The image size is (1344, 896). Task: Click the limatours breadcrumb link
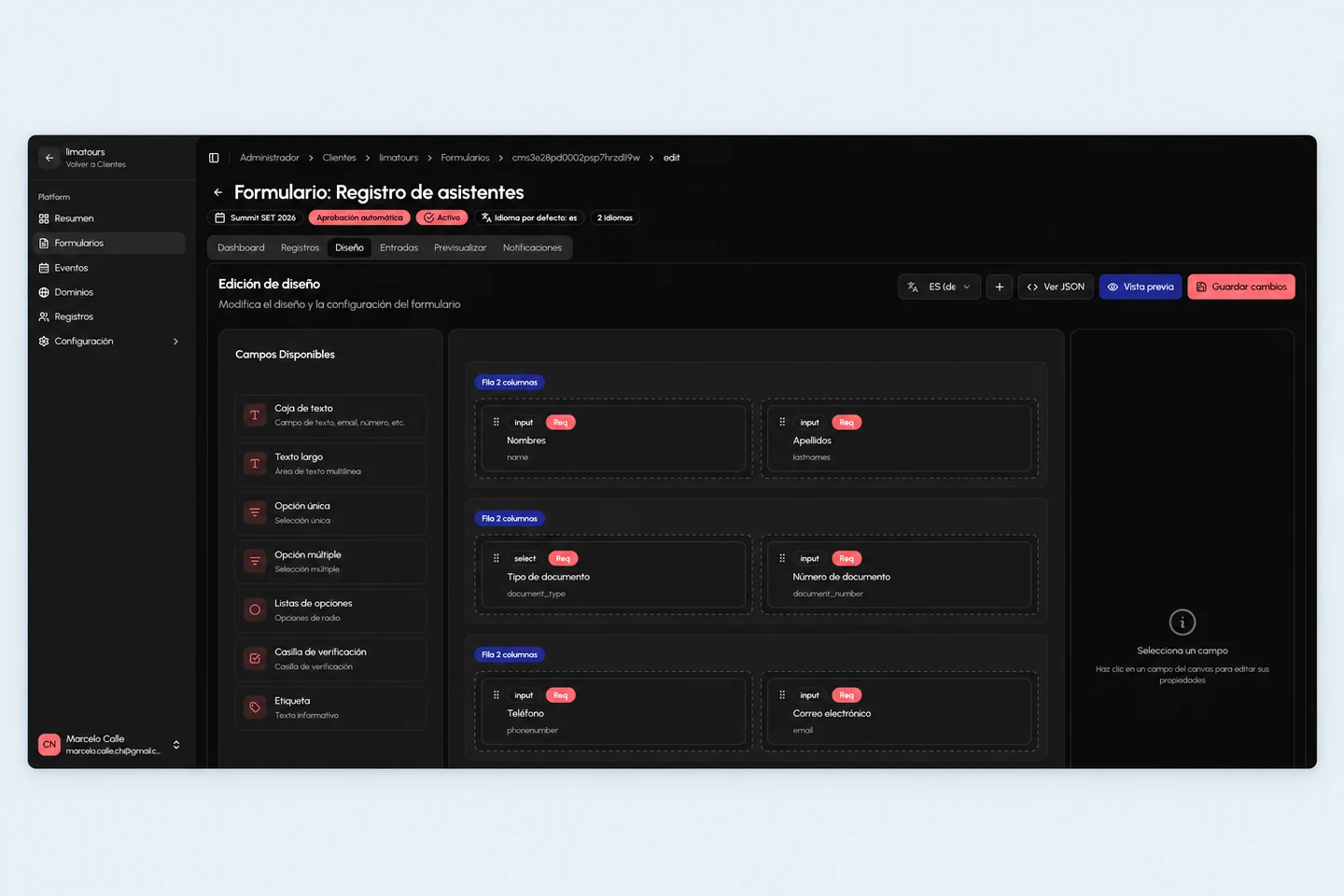[x=399, y=158]
